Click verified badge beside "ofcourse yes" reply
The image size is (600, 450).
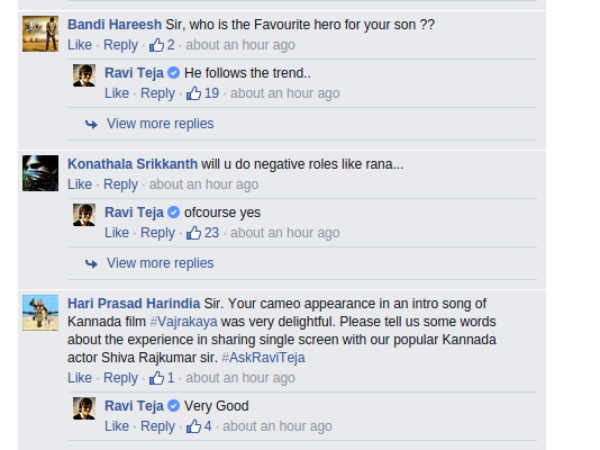point(174,213)
